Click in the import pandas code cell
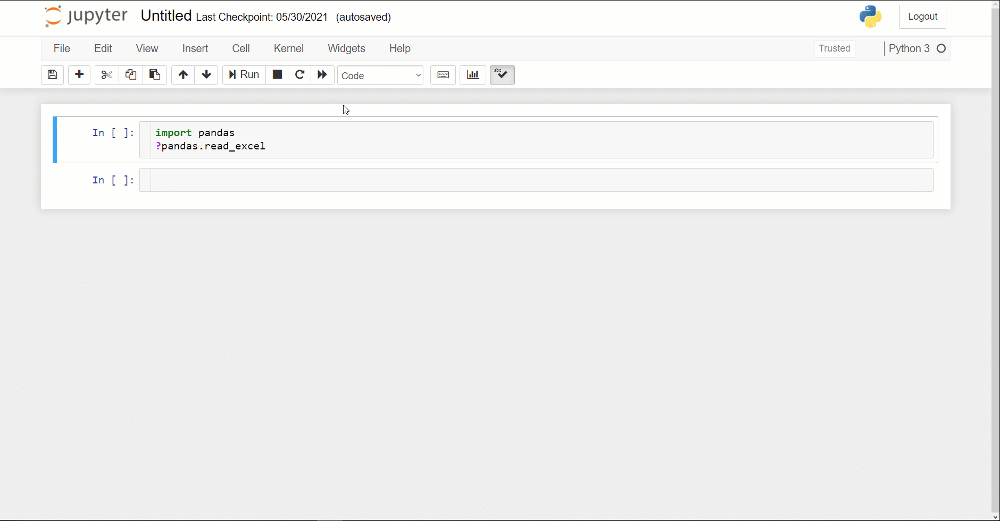Viewport: 1000px width, 521px height. [x=536, y=140]
